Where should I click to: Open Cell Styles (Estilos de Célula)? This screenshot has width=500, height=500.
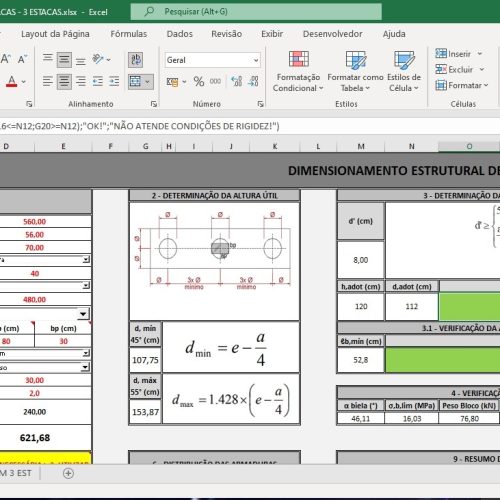[404, 71]
